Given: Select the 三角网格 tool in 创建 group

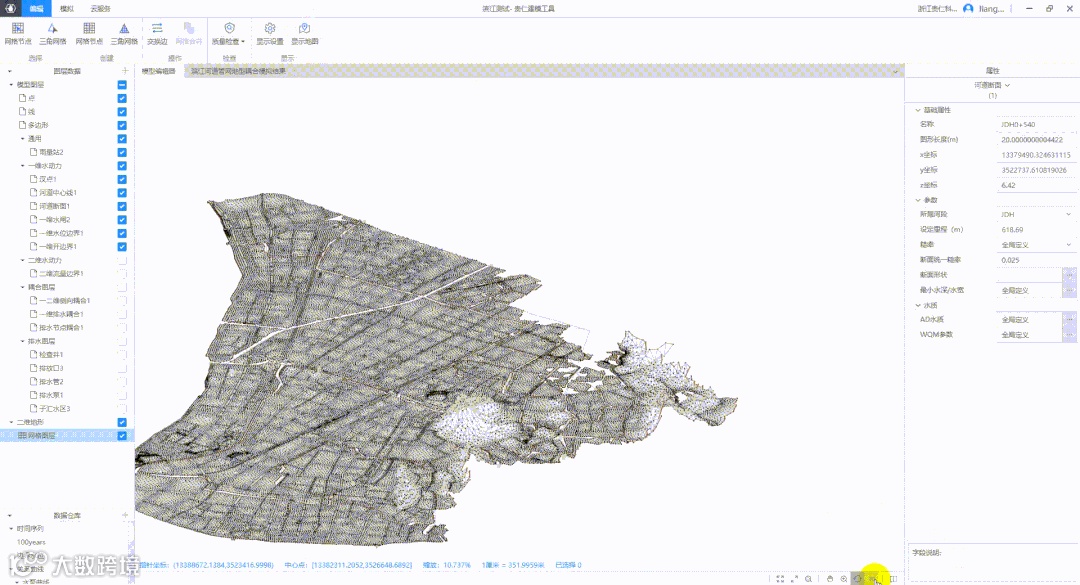Looking at the screenshot, I should 124,29.
